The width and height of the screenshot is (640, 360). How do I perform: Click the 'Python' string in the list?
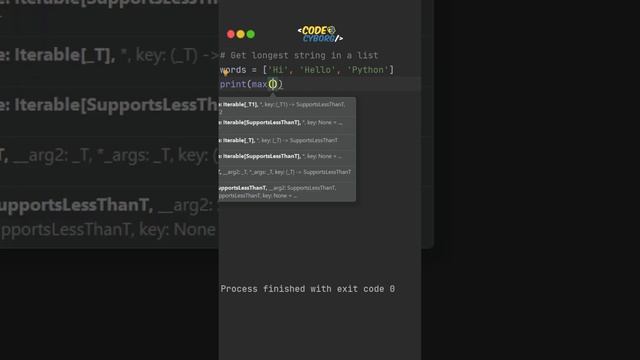[x=368, y=70]
